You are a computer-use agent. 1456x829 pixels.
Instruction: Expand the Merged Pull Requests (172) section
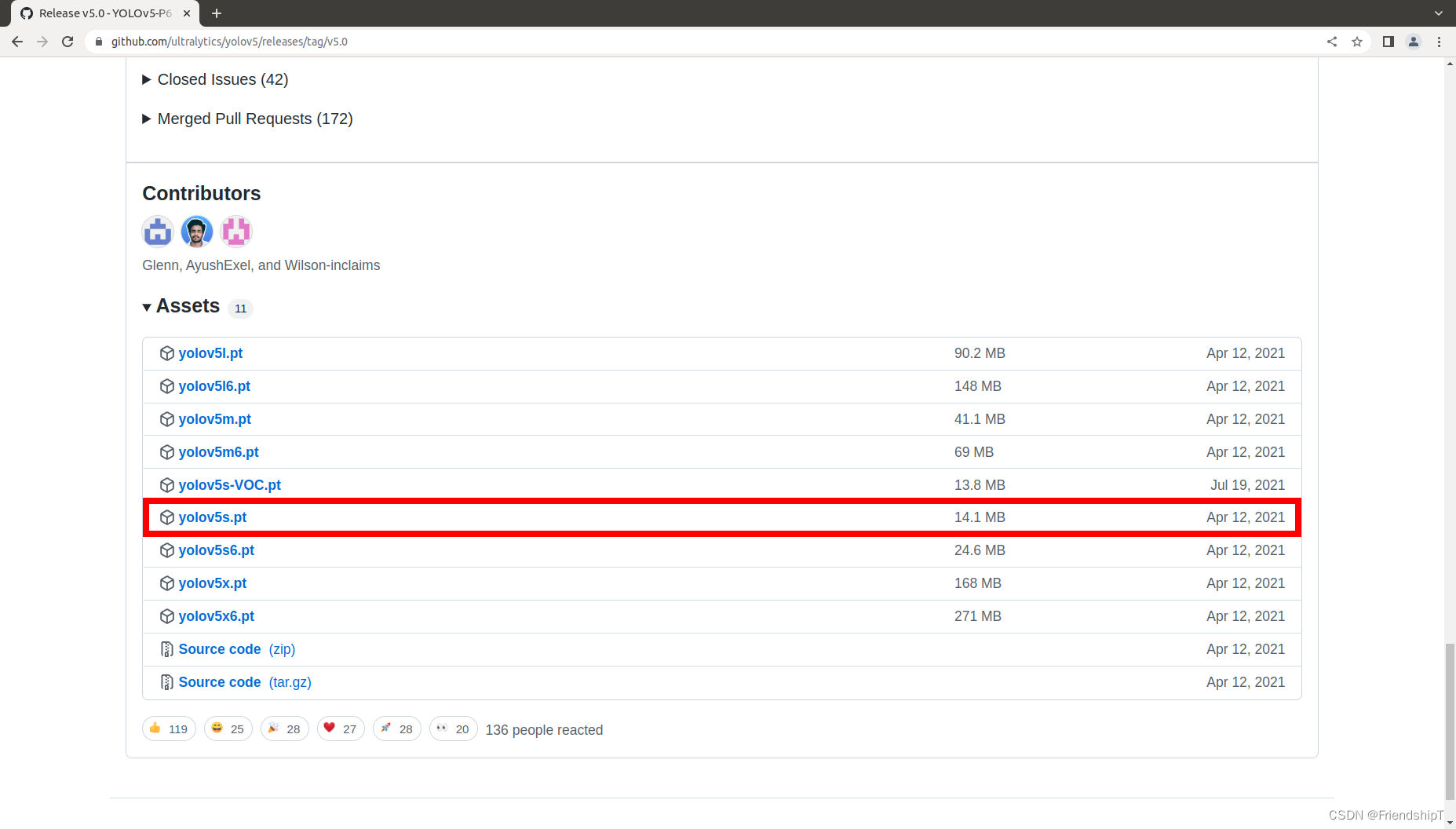coord(247,119)
